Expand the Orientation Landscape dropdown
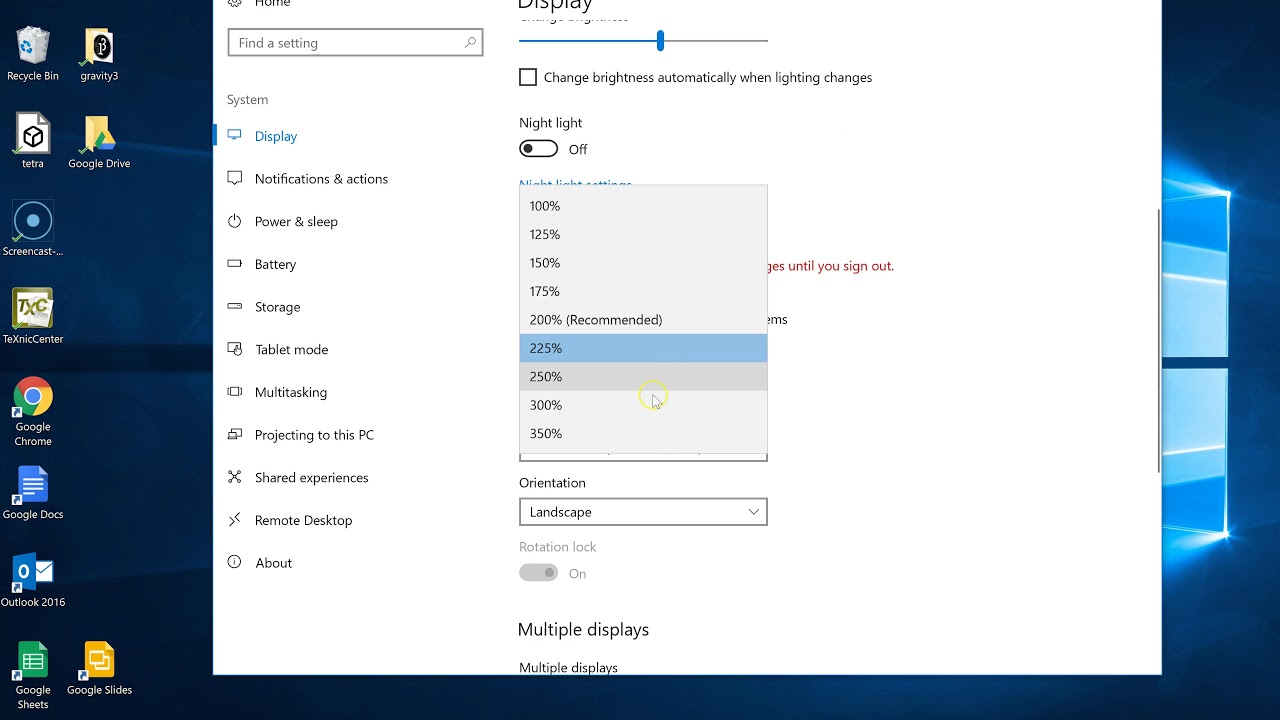The height and width of the screenshot is (720, 1280). click(643, 512)
